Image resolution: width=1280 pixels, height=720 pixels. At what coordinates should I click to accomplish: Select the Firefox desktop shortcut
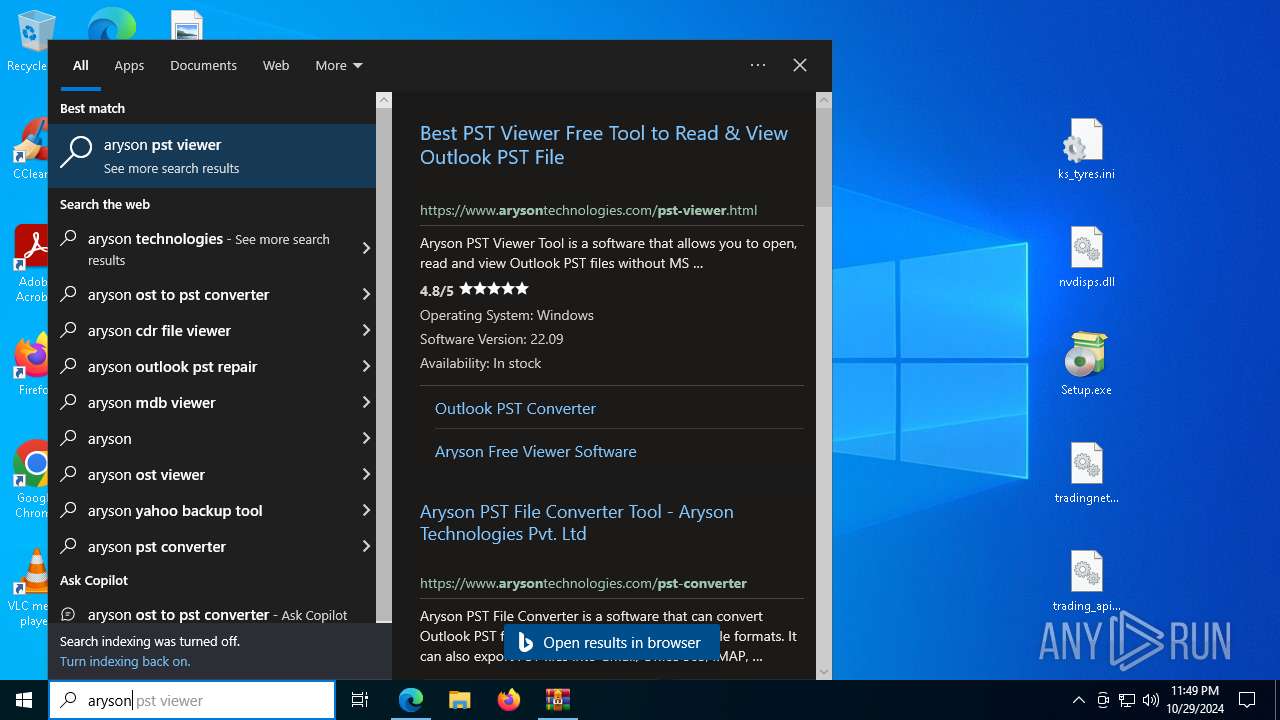click(x=32, y=365)
